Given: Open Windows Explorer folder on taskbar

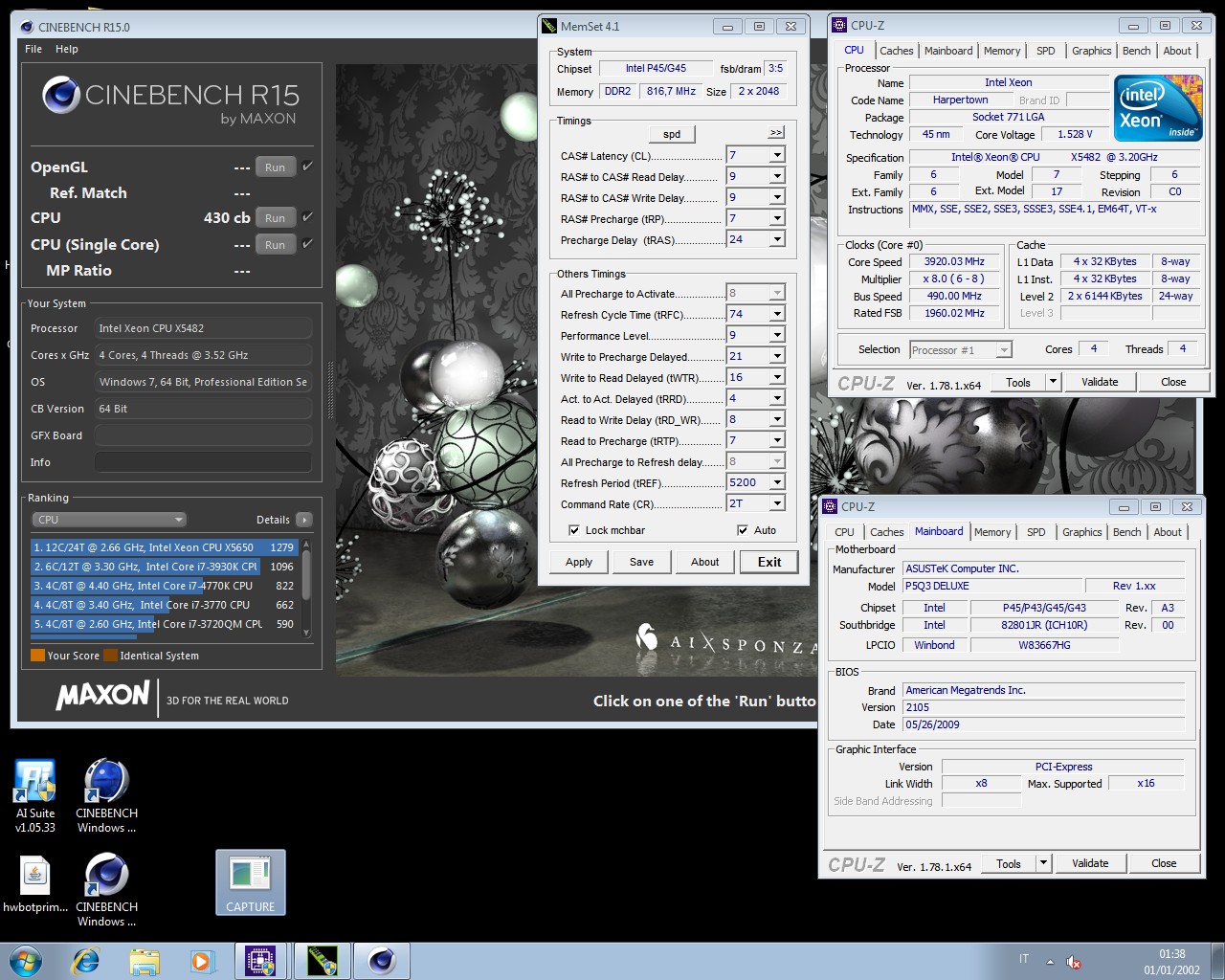Looking at the screenshot, I should click(145, 961).
